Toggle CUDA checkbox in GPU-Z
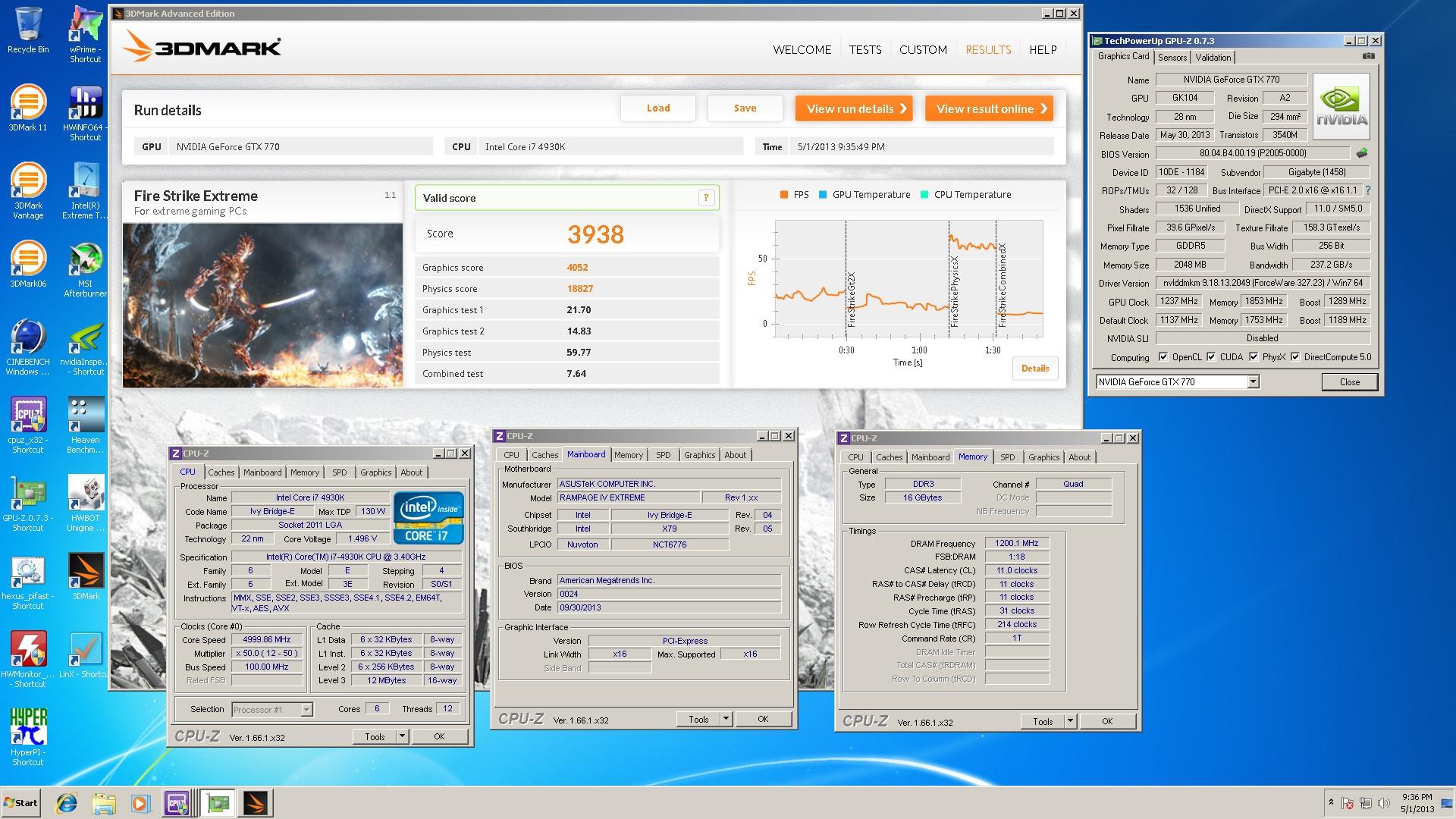Screen dimensions: 1456x819 pos(1211,356)
